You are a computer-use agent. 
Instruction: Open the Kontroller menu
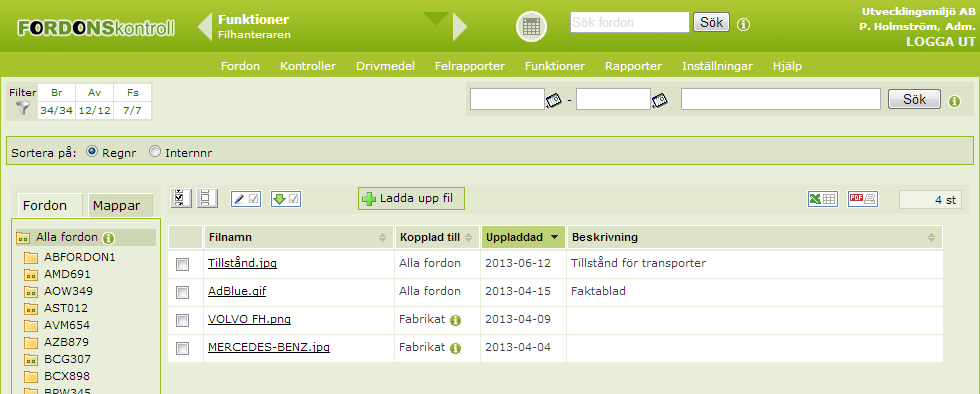coord(308,66)
